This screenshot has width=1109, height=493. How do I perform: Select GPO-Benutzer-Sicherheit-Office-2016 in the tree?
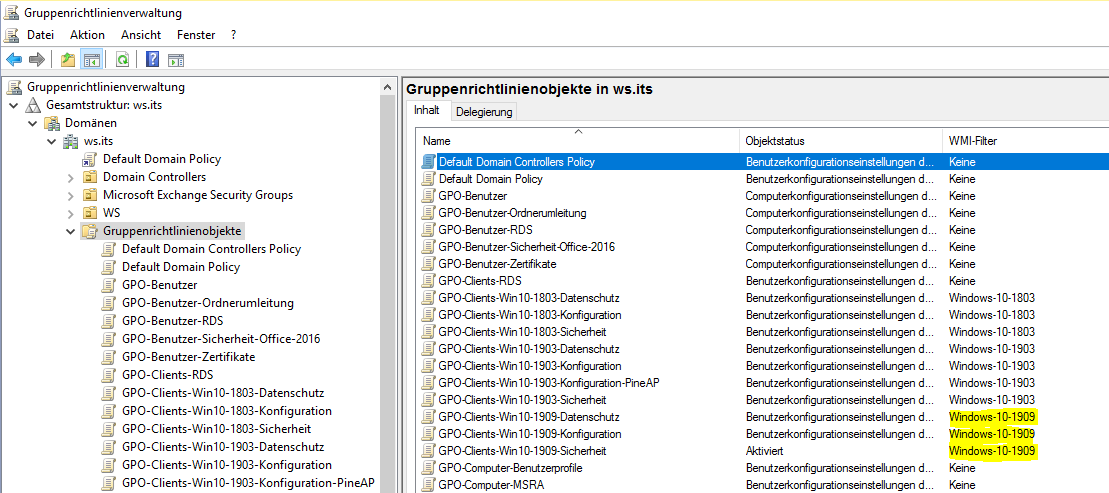[x=221, y=339]
